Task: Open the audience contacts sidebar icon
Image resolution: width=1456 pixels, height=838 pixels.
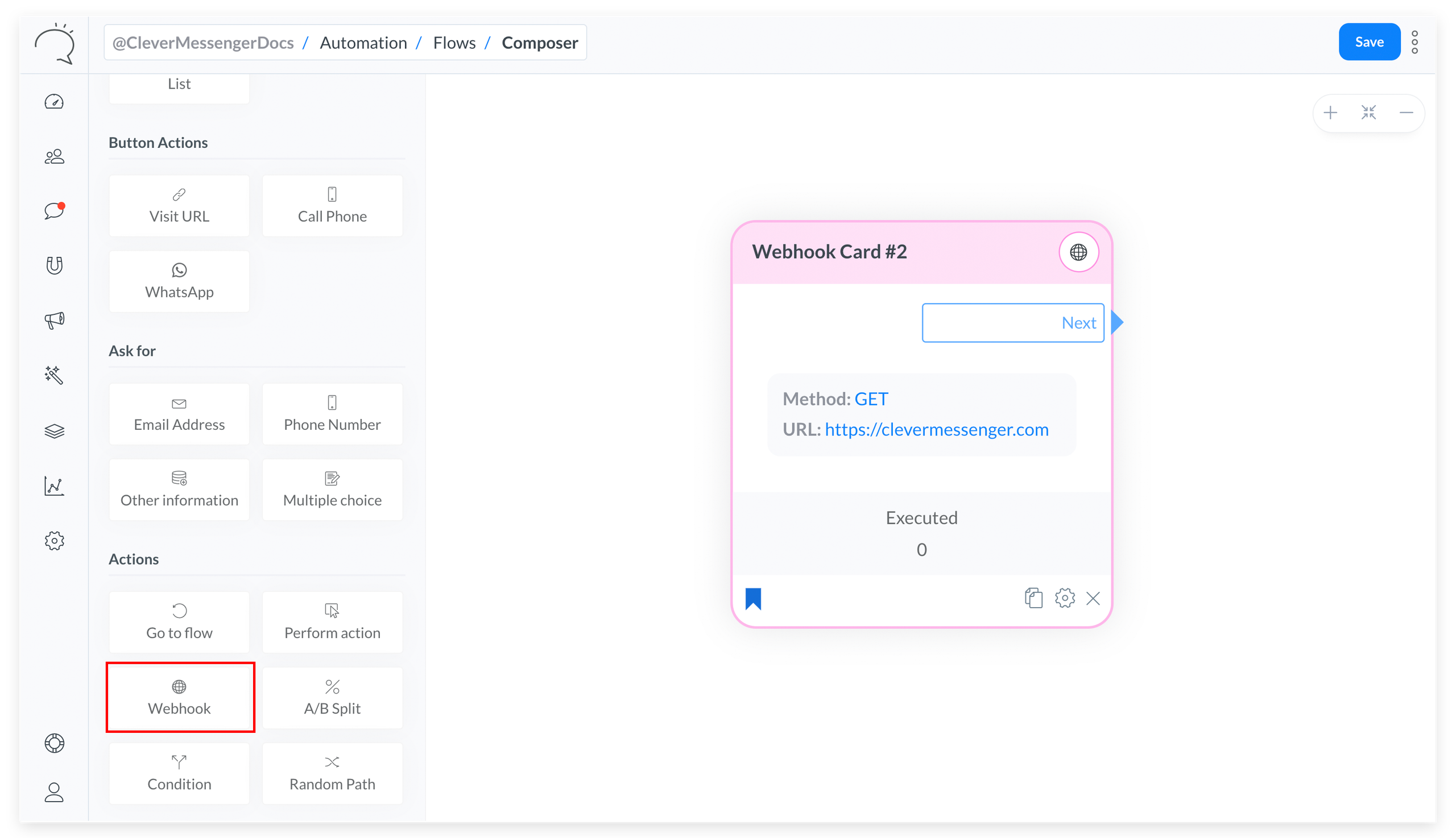Action: pyautogui.click(x=54, y=156)
